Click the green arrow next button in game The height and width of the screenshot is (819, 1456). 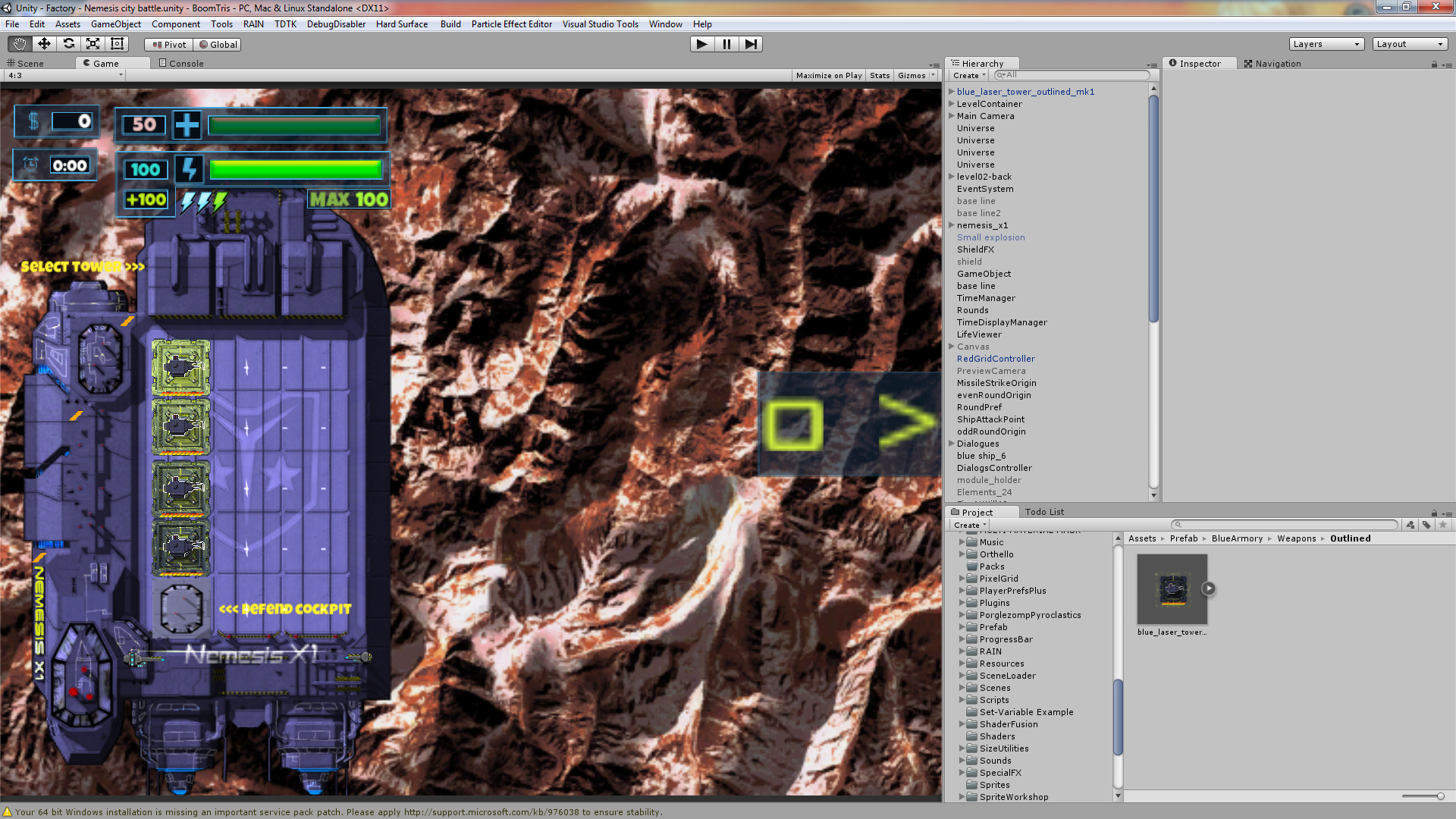point(907,422)
